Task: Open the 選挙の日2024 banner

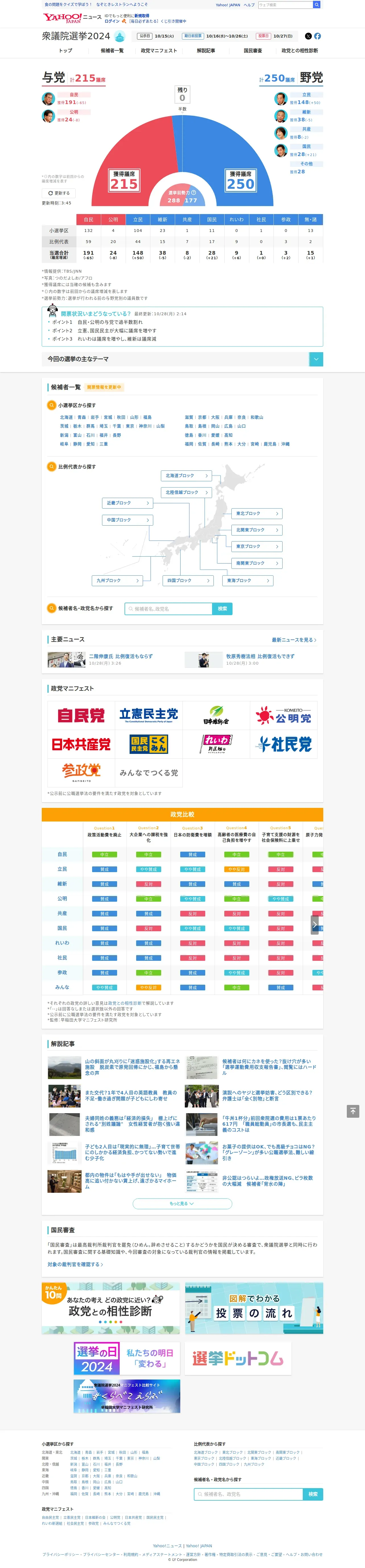Action: coord(126,1358)
